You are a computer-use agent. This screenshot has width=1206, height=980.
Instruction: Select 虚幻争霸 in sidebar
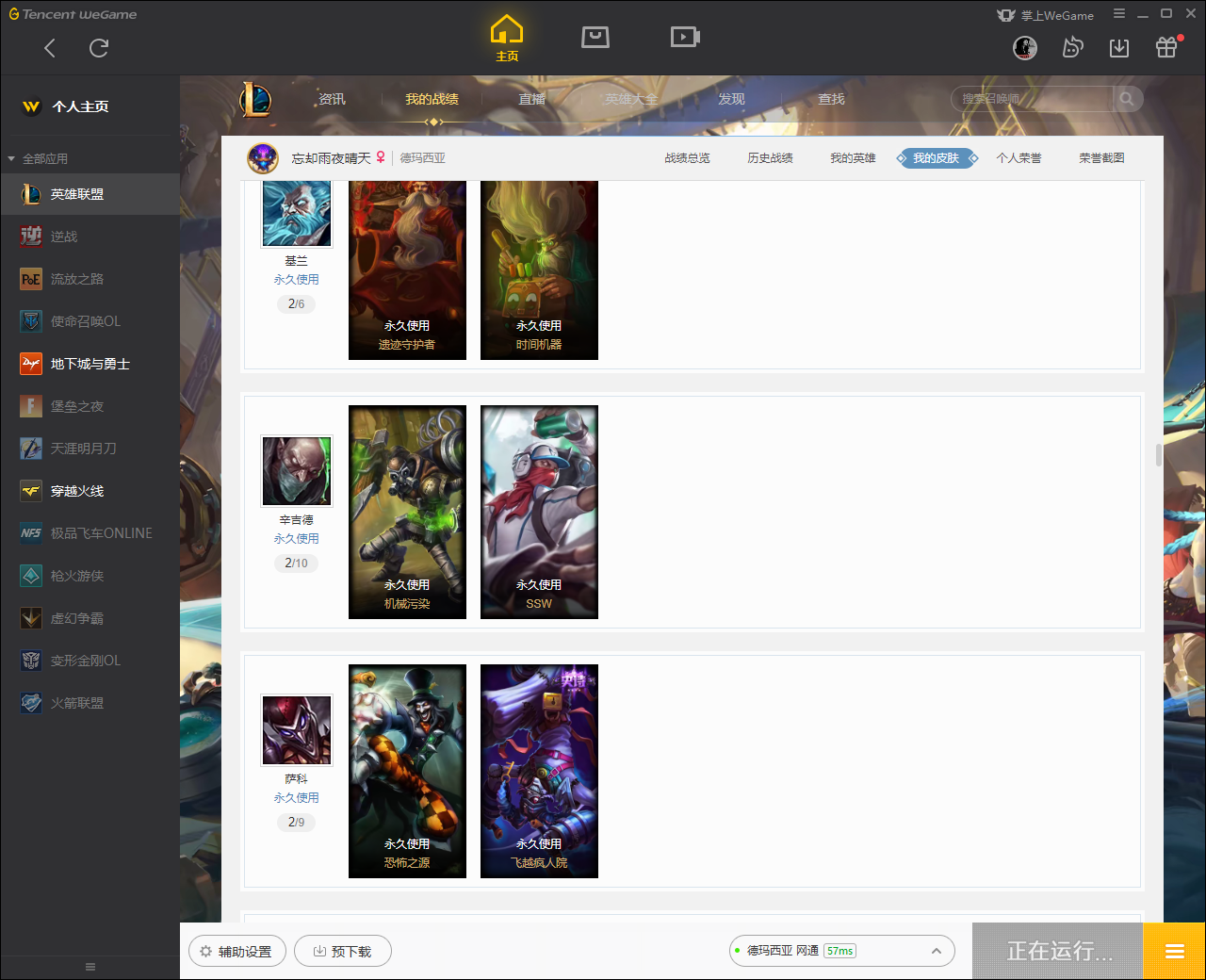90,618
